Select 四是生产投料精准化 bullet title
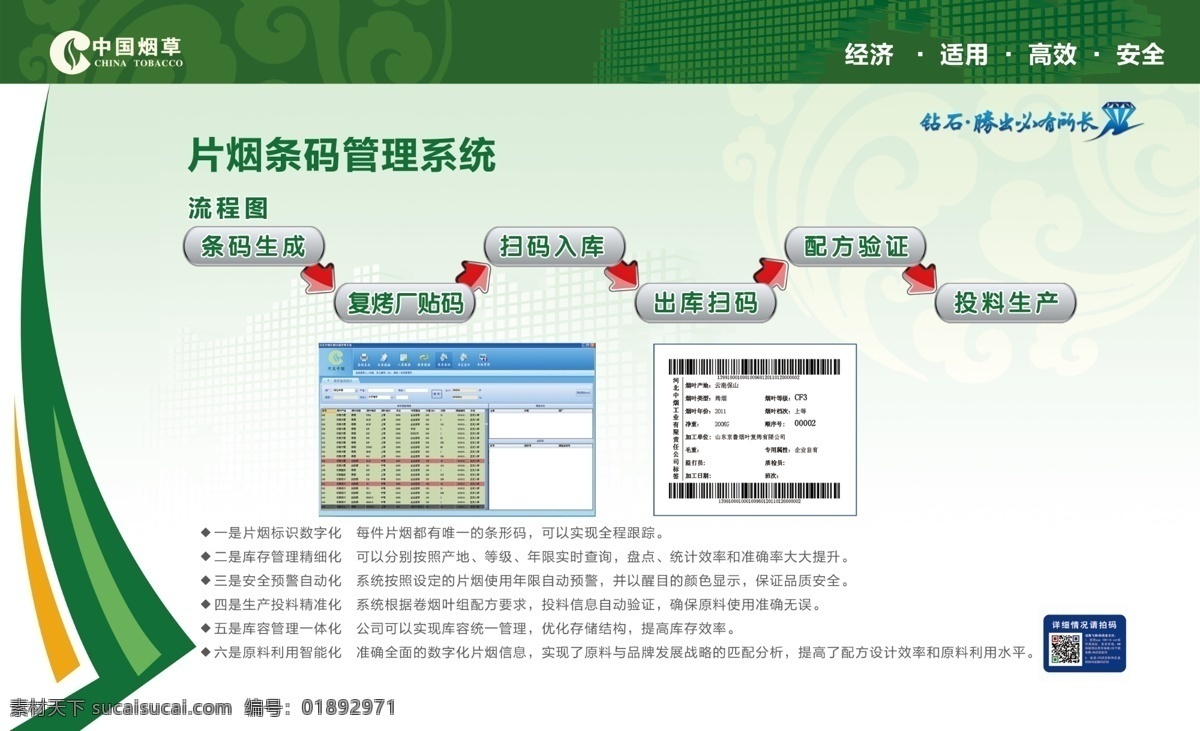The image size is (1200, 731). pyautogui.click(x=278, y=605)
